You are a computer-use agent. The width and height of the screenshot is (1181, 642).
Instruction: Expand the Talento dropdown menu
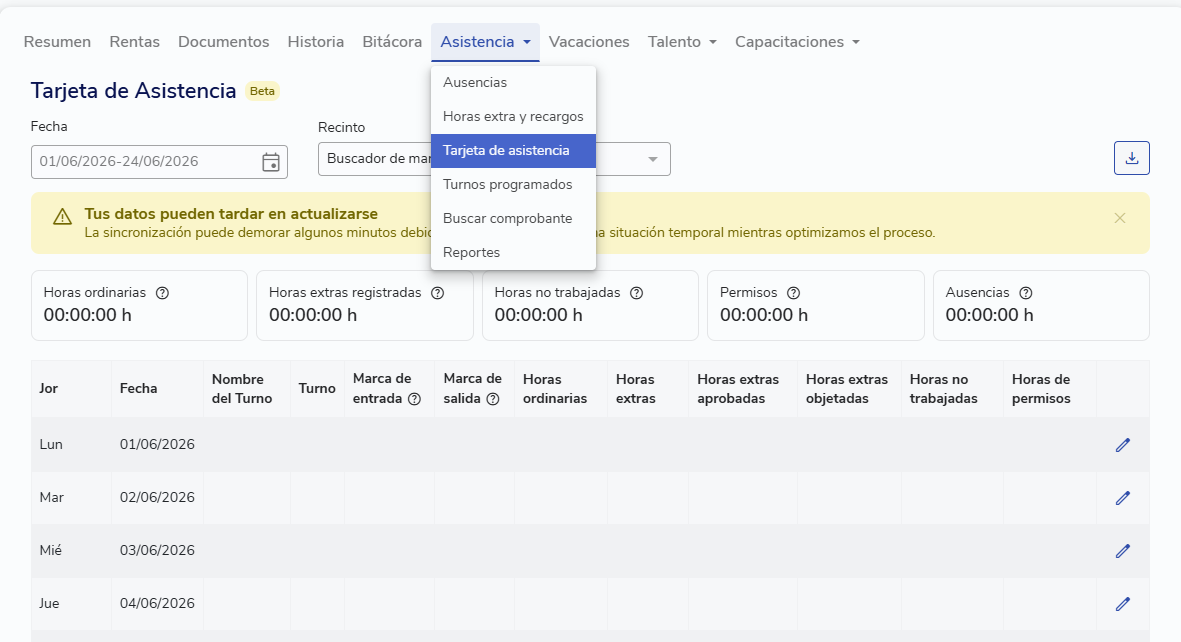pos(682,42)
